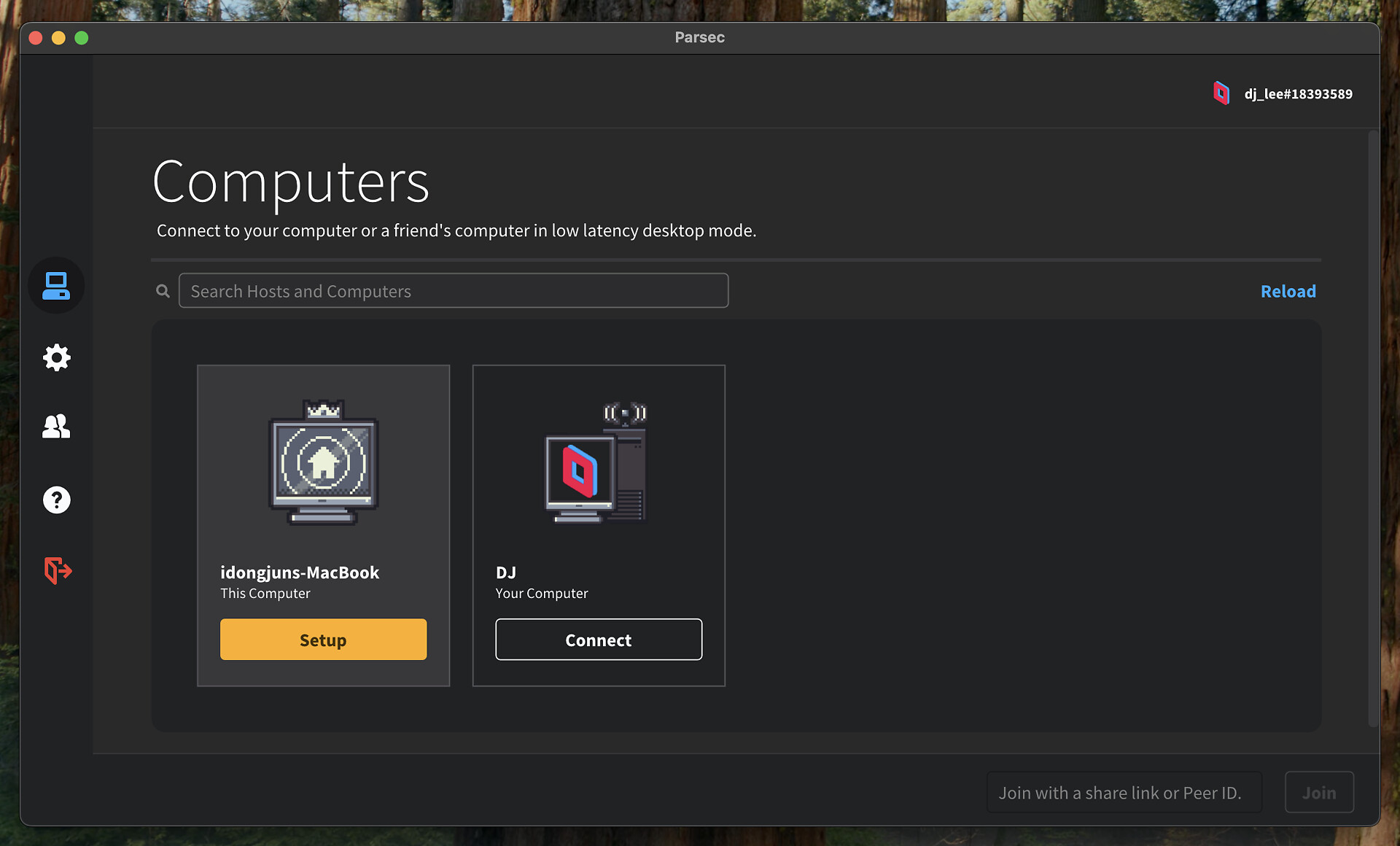Image resolution: width=1400 pixels, height=846 pixels.
Task: Click the Parsec logo avatar next to username
Action: click(1221, 93)
